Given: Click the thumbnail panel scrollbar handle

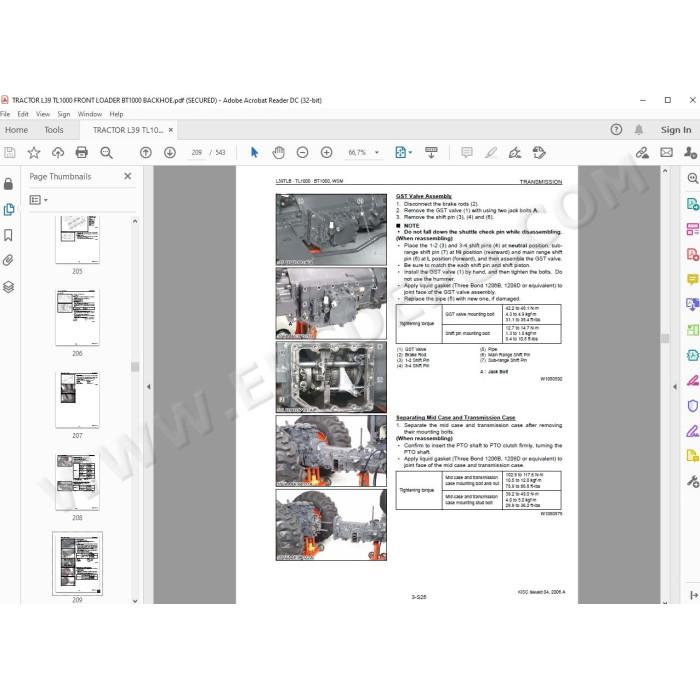Looking at the screenshot, I should (135, 367).
